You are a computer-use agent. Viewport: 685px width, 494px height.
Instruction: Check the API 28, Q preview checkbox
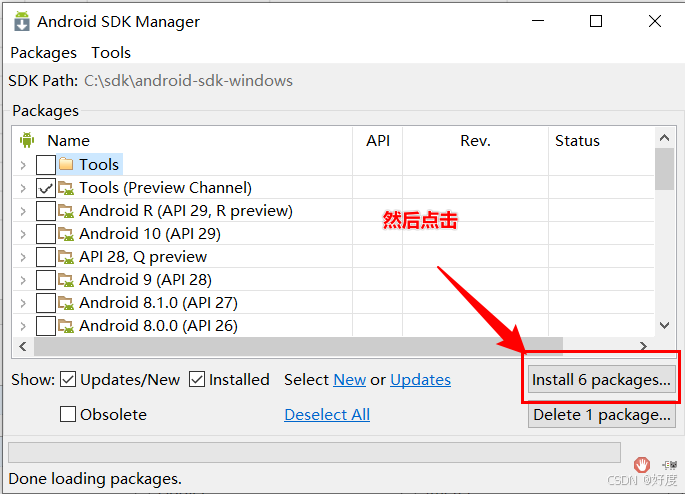tap(46, 257)
